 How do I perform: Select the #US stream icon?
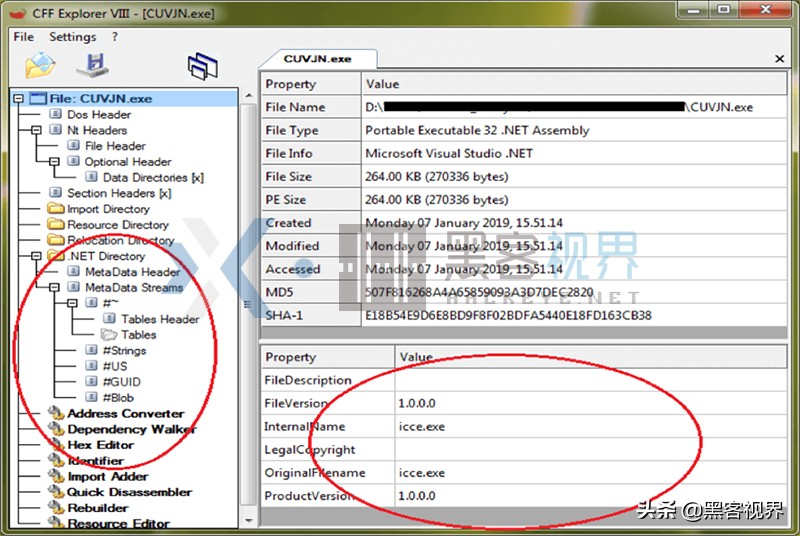91,366
